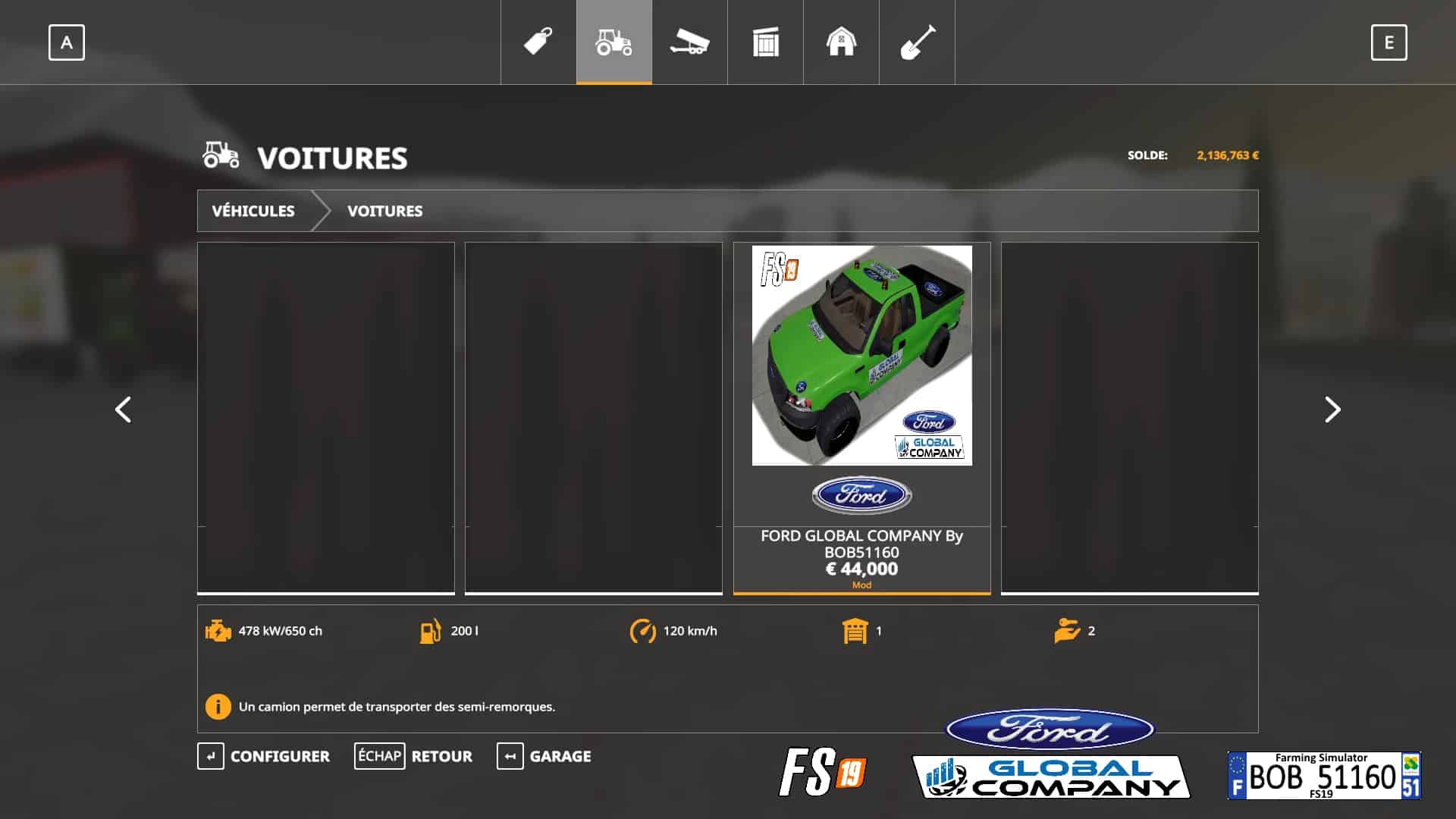Viewport: 1456px width, 819px height.
Task: Click the engine power icon
Action: (x=218, y=630)
